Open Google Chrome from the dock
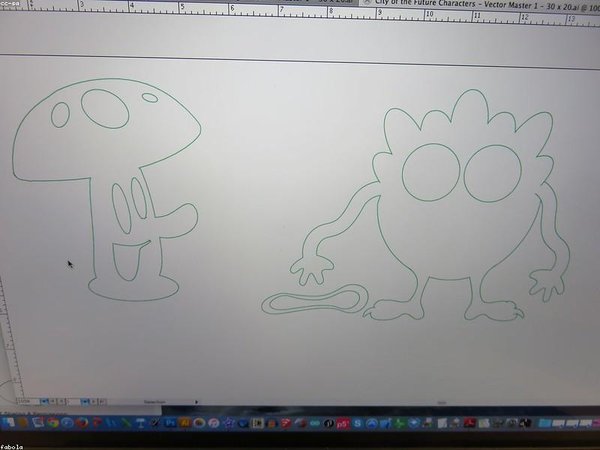 52,421
